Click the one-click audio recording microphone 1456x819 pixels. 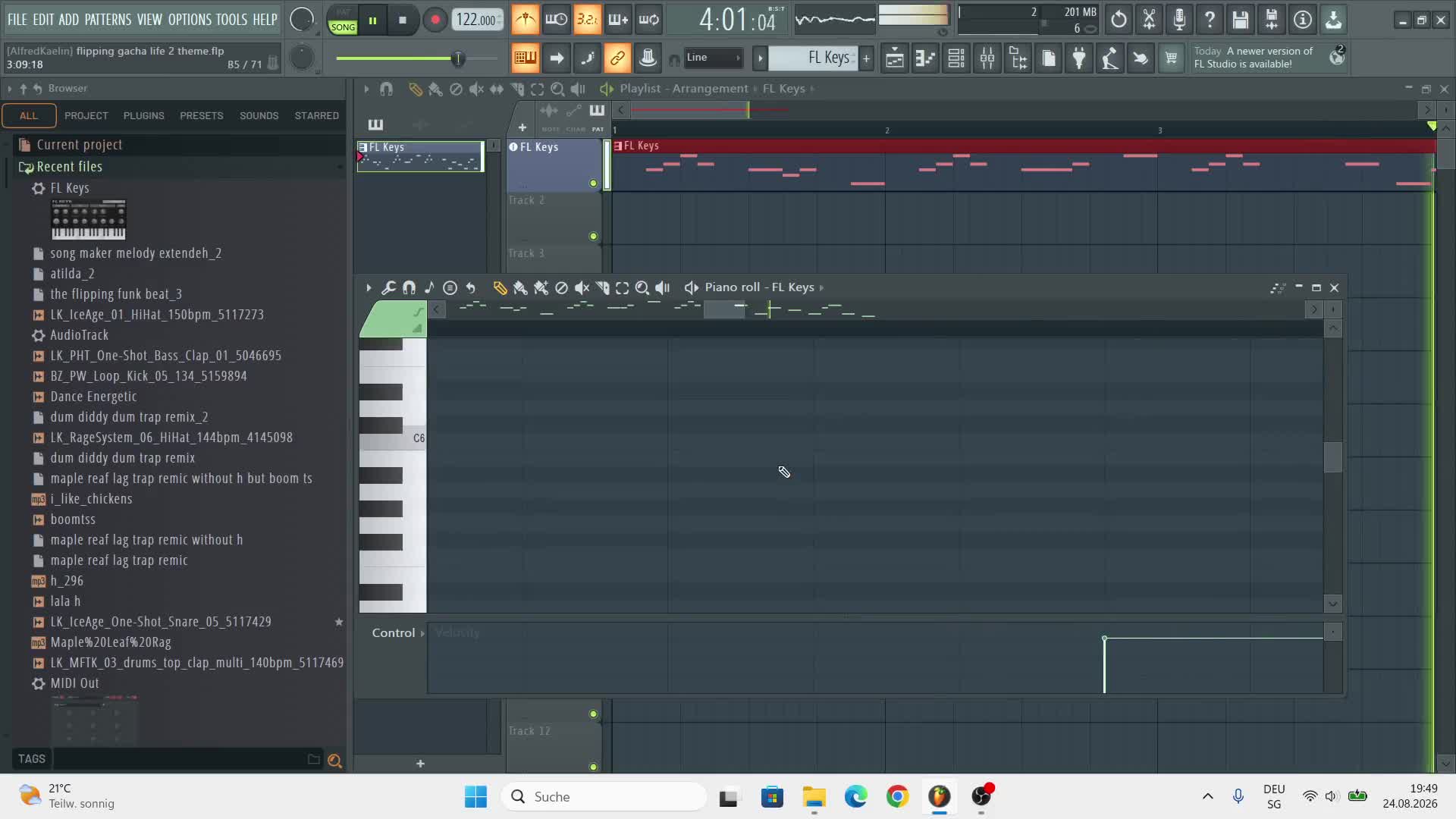[x=1179, y=20]
